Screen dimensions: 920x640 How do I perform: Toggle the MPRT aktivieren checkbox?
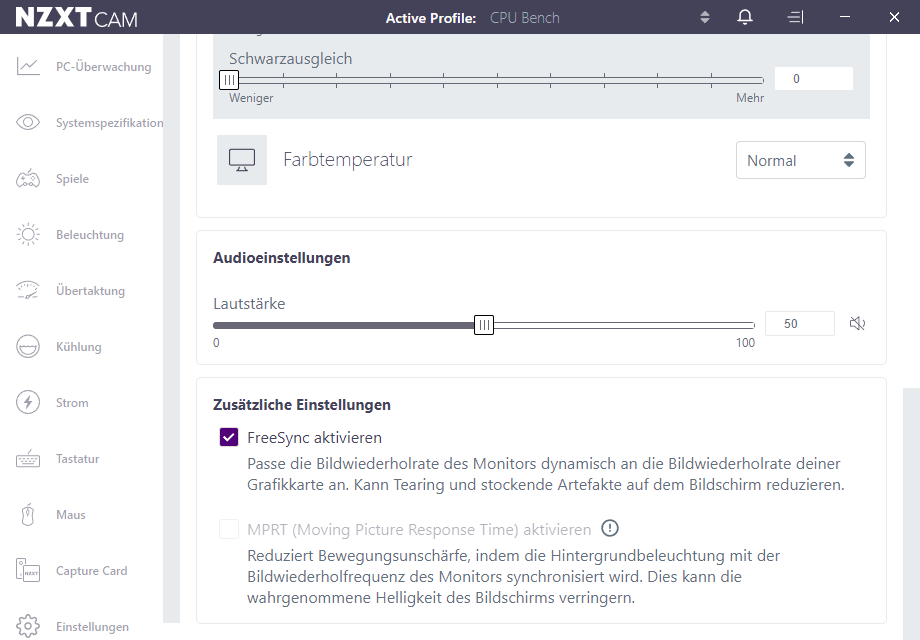(x=229, y=529)
